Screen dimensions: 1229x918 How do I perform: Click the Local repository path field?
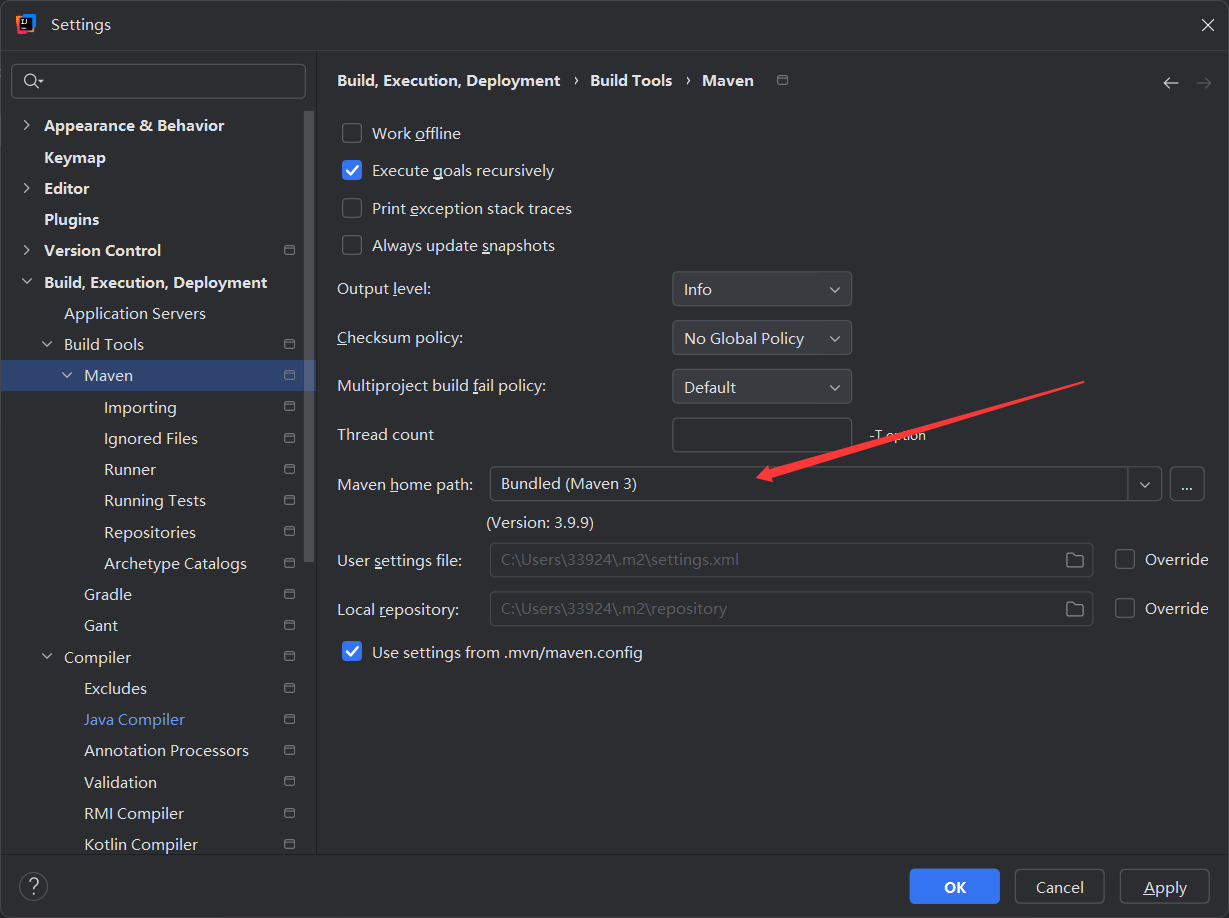click(791, 608)
